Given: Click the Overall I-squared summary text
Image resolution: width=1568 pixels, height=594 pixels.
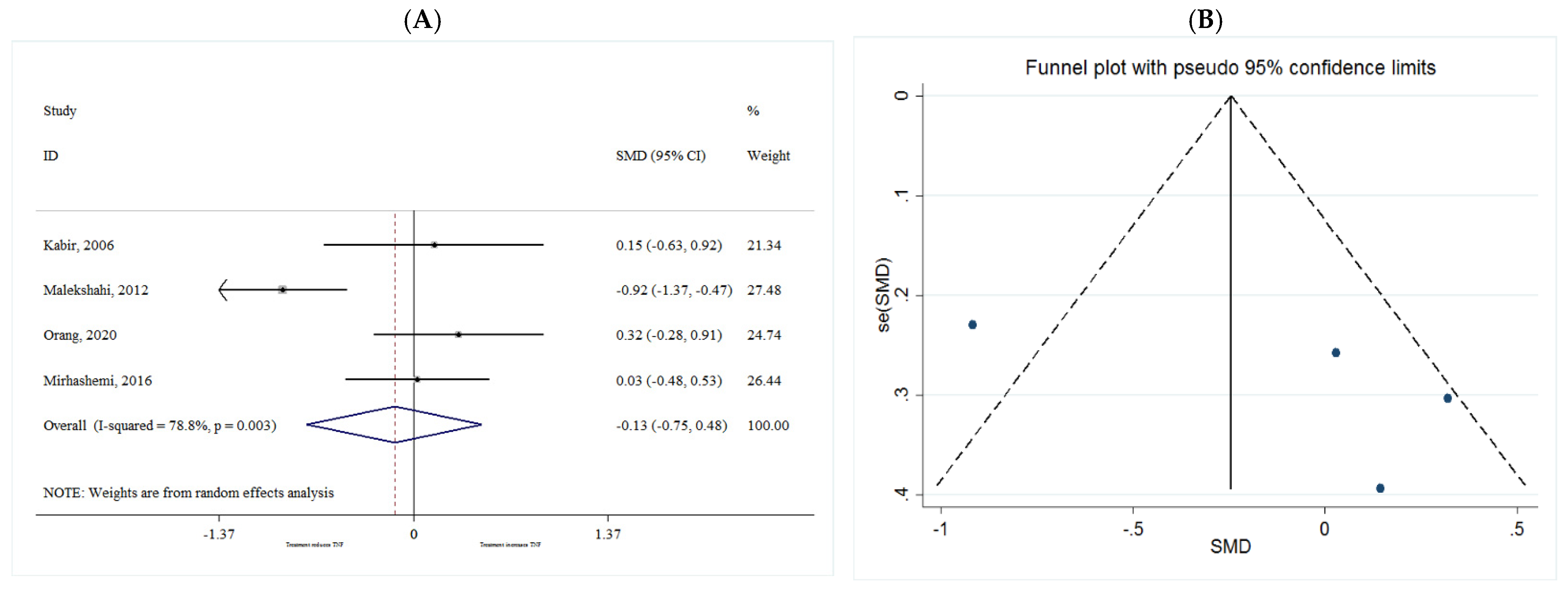Looking at the screenshot, I should coord(159,425).
